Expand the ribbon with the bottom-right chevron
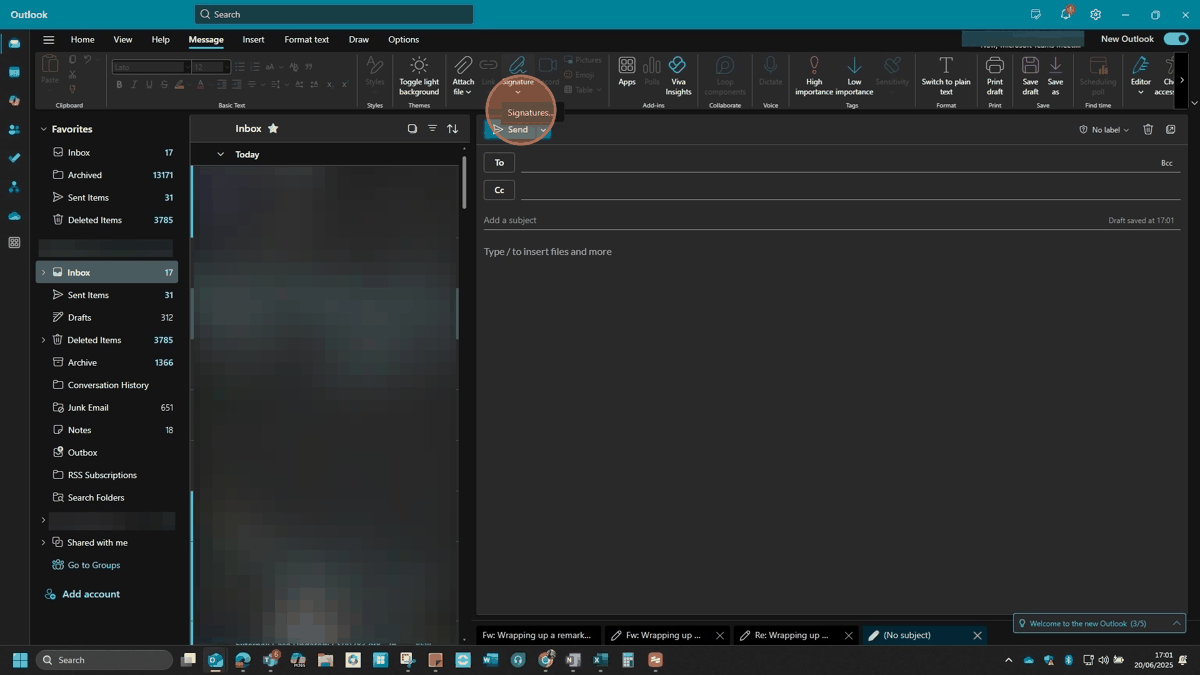This screenshot has width=1200, height=675. click(x=1194, y=102)
